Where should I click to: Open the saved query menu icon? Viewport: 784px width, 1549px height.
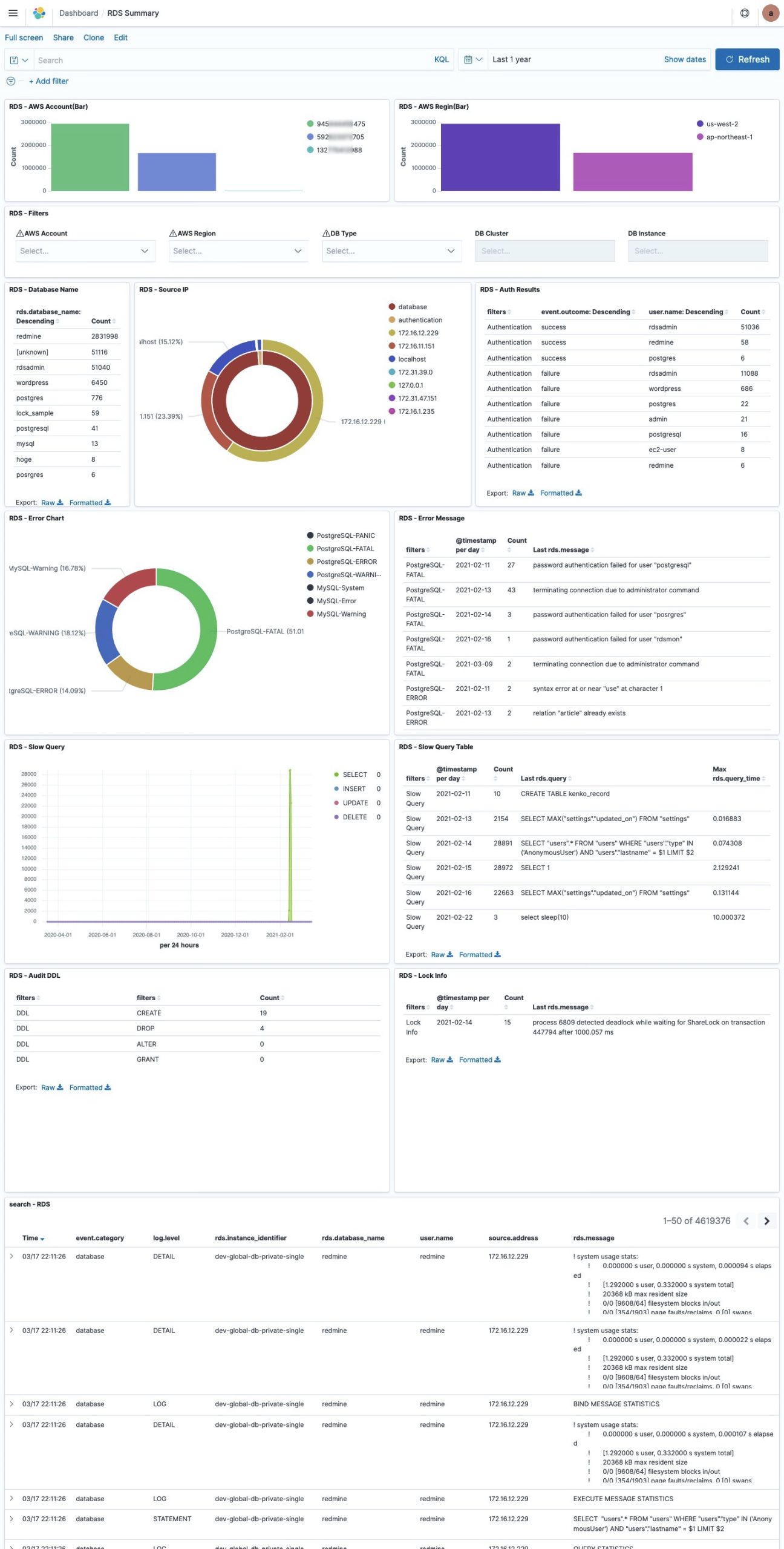[x=19, y=60]
